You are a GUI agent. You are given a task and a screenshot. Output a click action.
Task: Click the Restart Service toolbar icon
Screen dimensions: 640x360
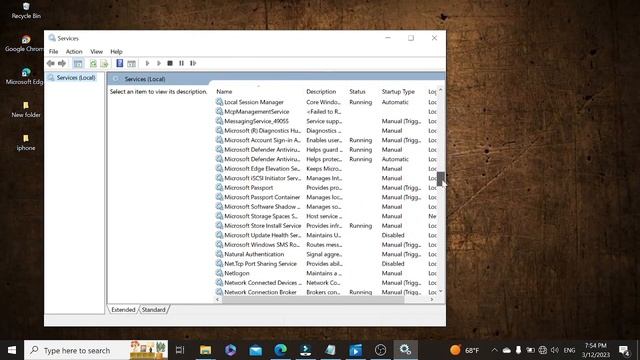[x=193, y=63]
